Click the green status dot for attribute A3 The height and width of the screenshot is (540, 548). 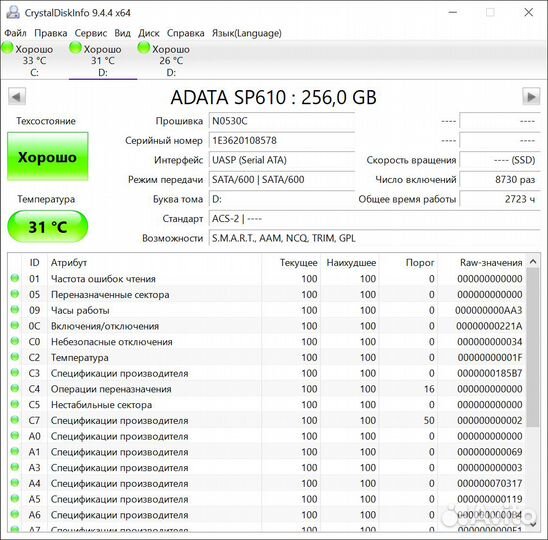(15, 467)
